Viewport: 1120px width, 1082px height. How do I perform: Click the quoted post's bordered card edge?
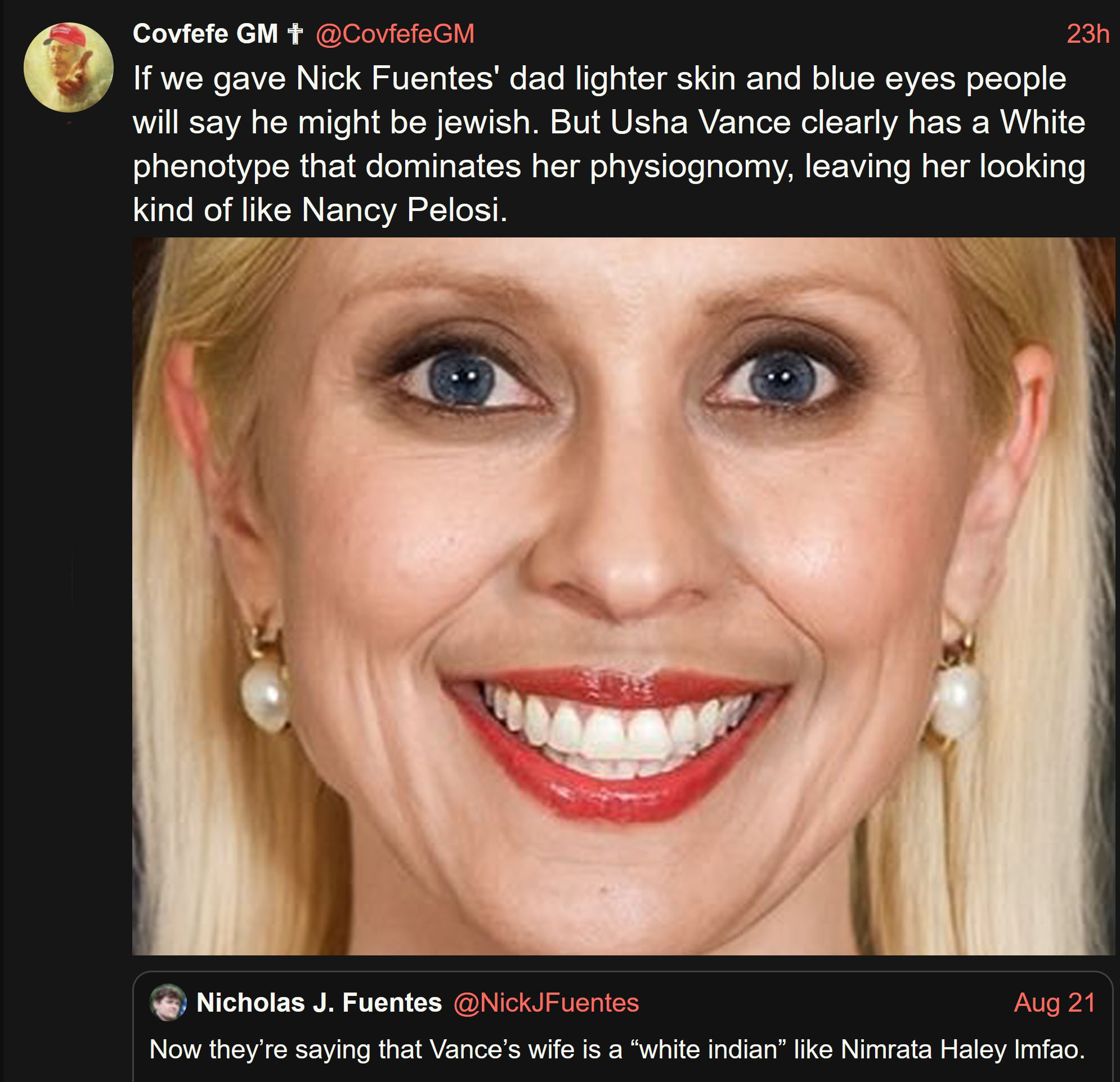tap(624, 972)
